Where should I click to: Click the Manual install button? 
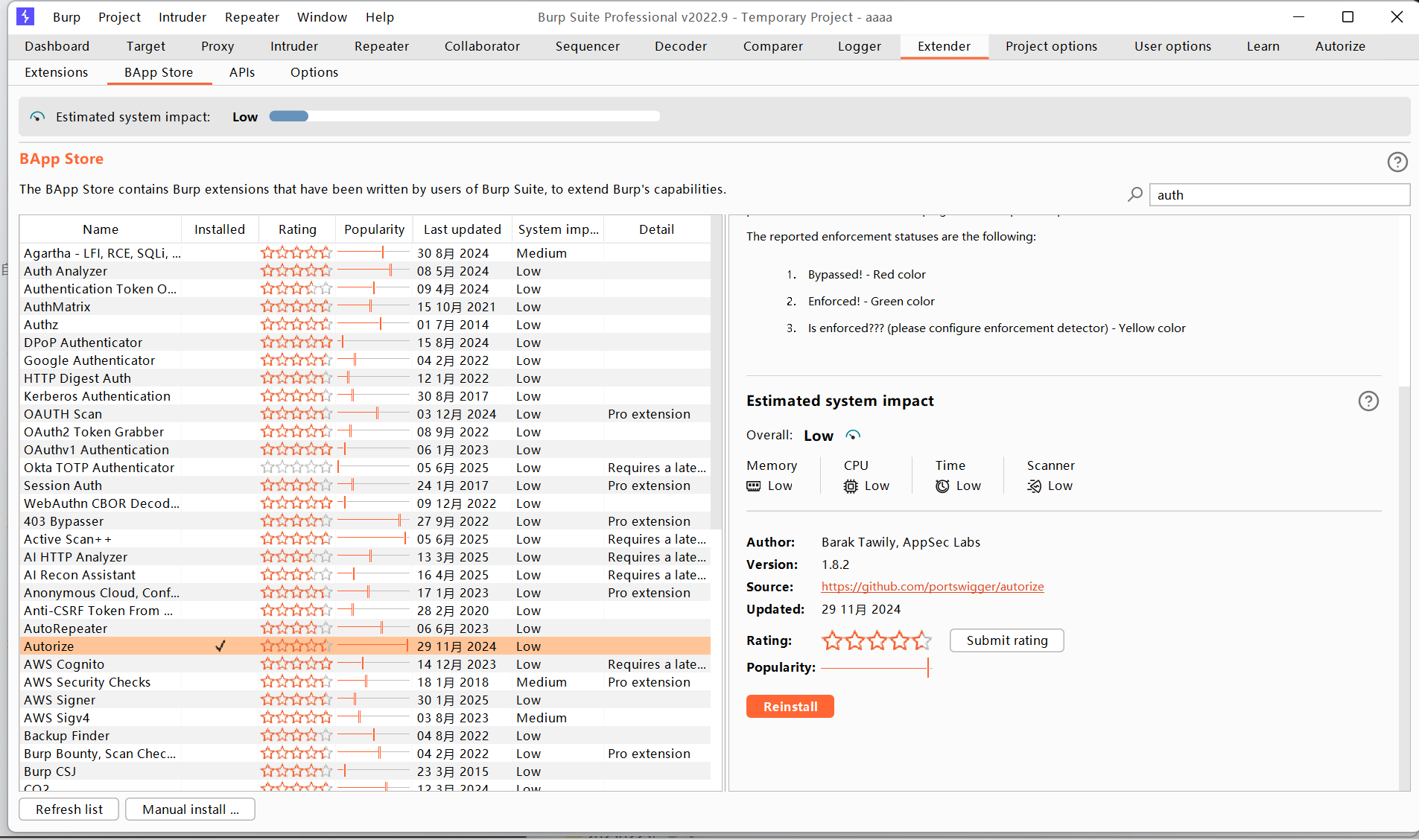coord(191,809)
